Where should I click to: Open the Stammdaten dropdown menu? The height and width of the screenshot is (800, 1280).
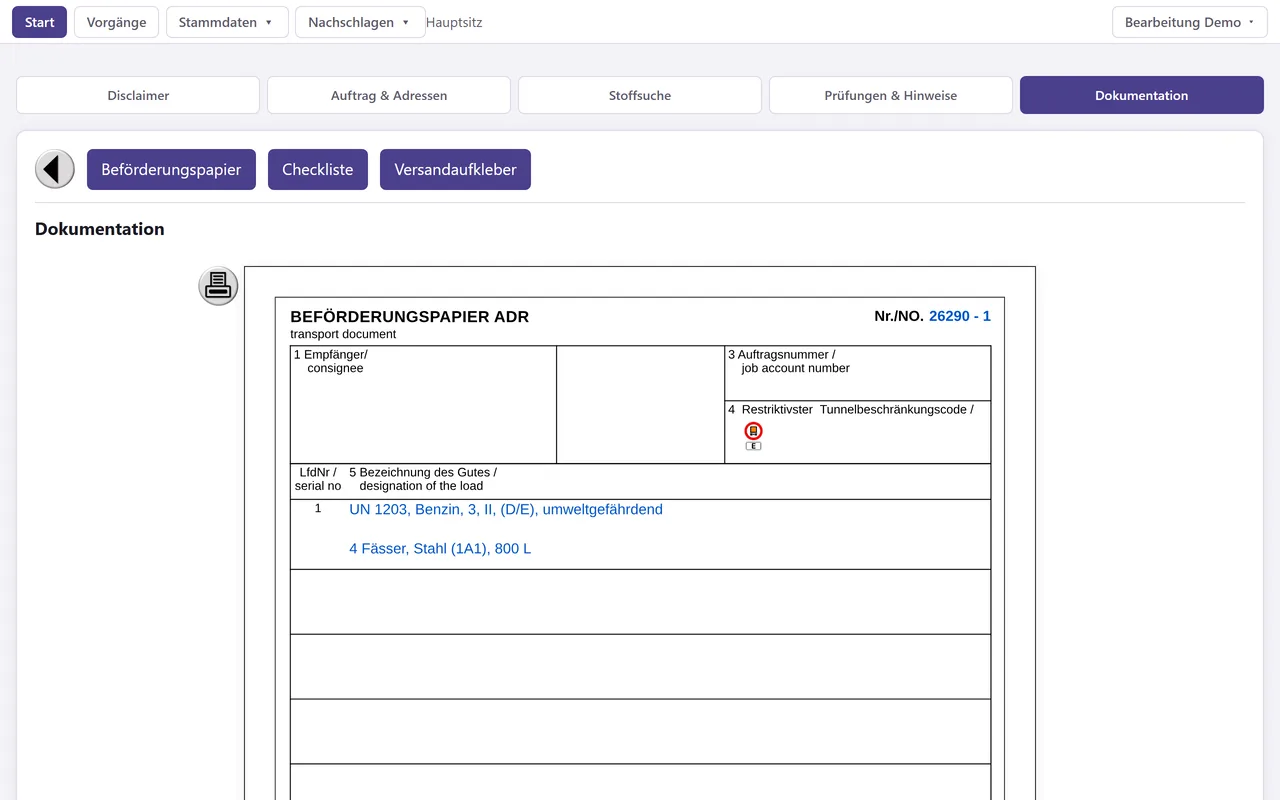[227, 22]
